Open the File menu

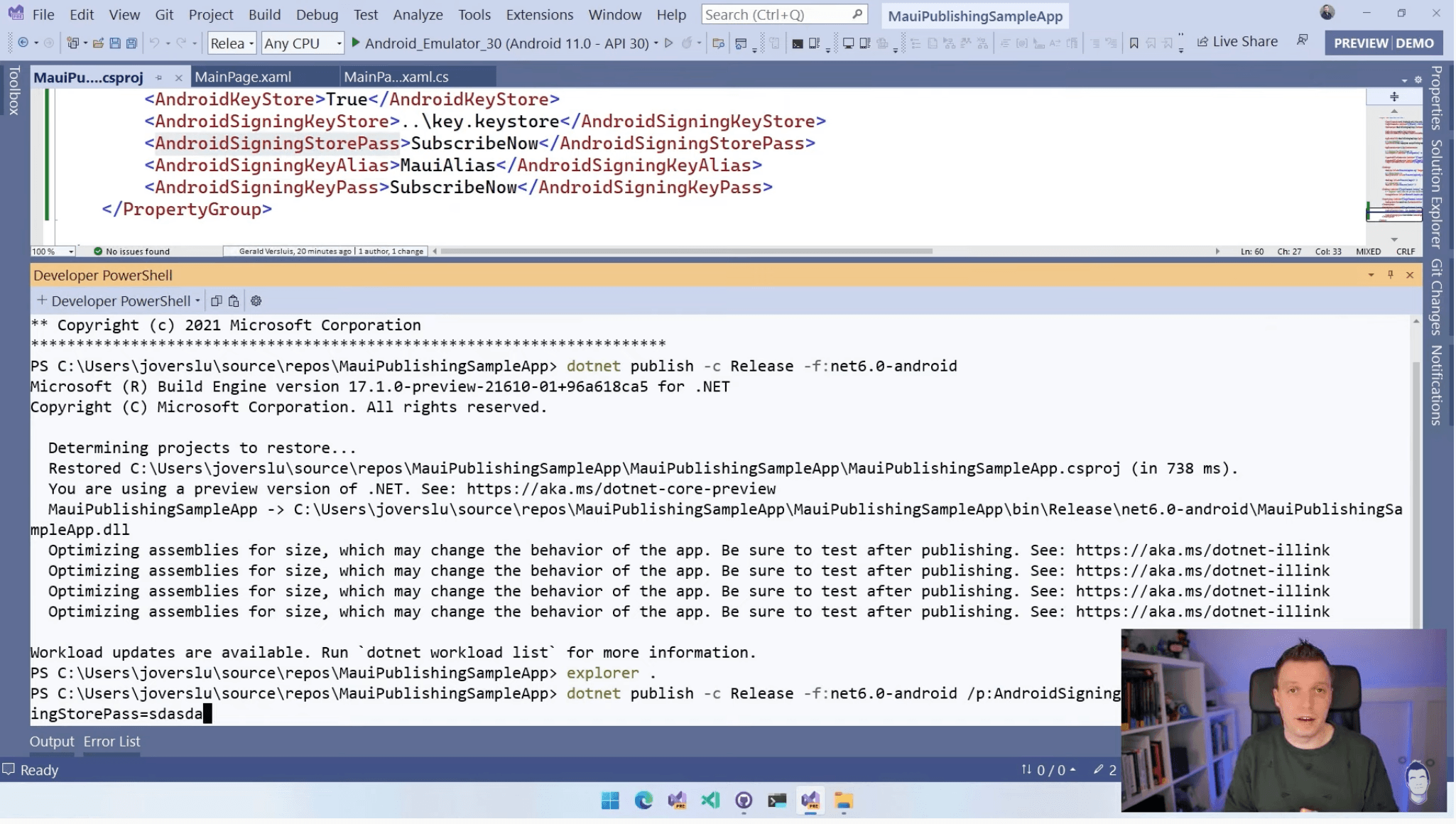43,14
